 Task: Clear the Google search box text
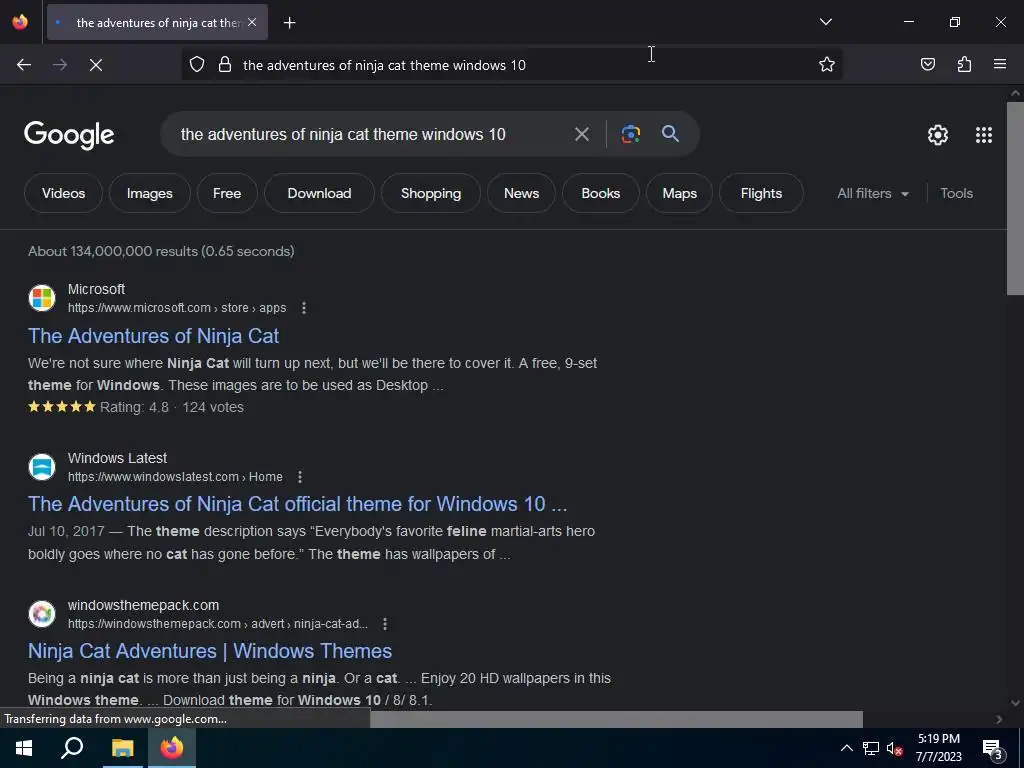click(x=582, y=135)
